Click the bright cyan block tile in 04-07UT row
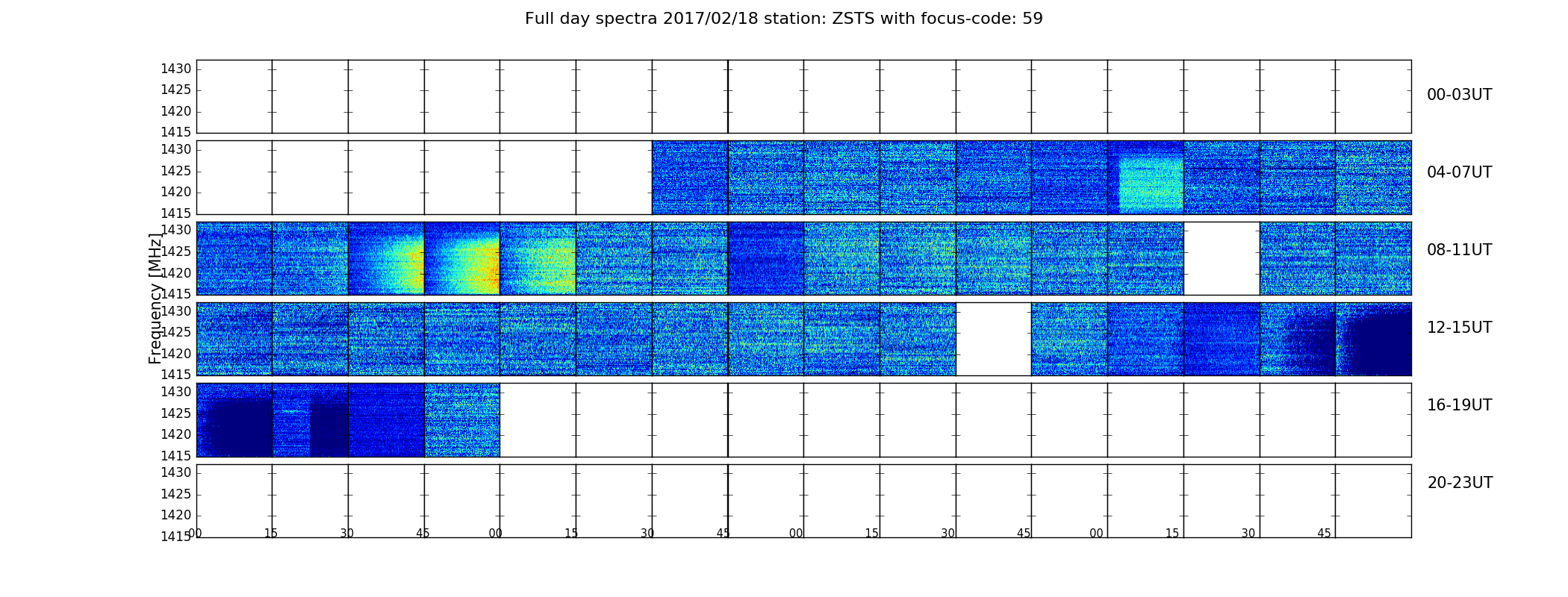 1145,178
